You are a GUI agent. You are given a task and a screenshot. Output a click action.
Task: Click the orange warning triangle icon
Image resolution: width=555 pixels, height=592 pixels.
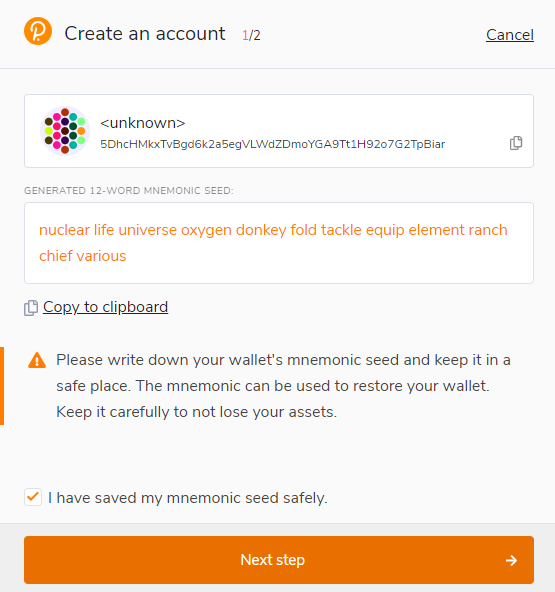37,360
